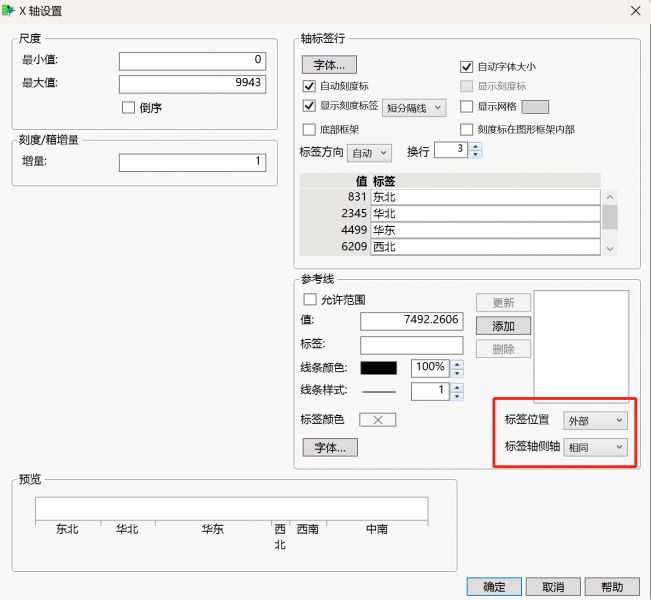Viewport: 651px width, 600px height.
Task: Click the 标签颜色 swatch box
Action: point(377,420)
